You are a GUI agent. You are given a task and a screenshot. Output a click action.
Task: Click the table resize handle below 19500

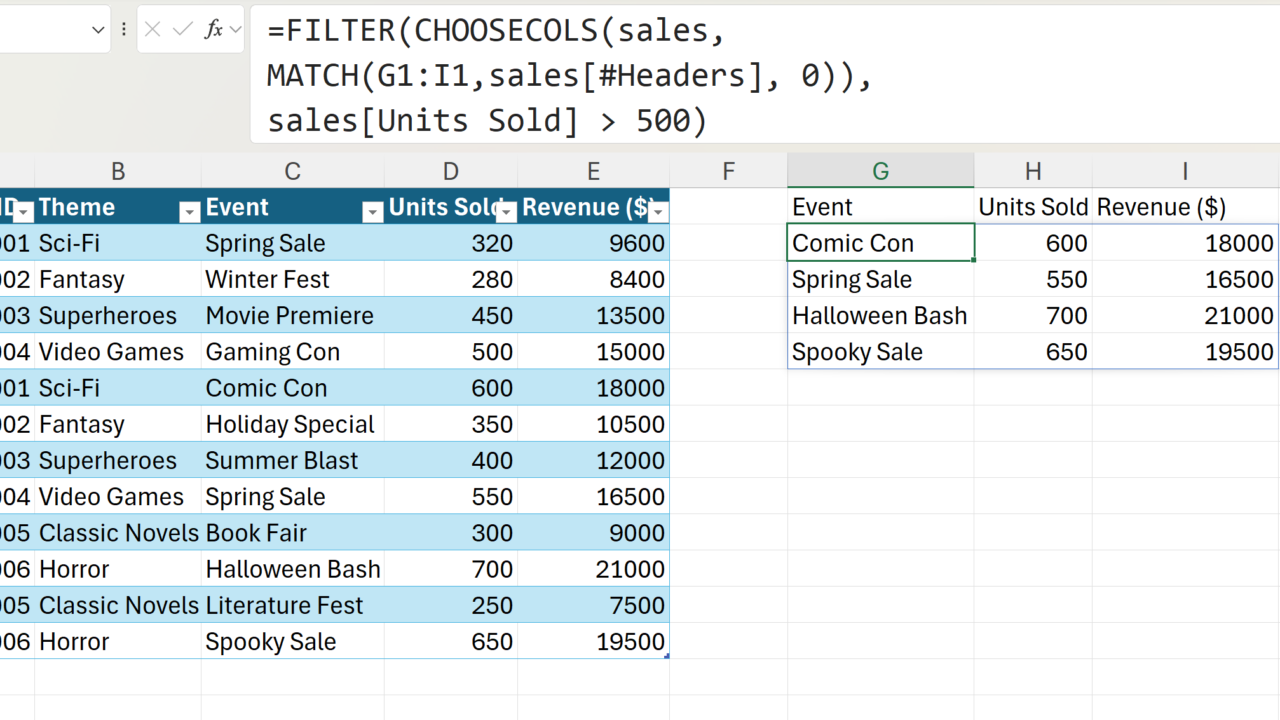(666, 656)
